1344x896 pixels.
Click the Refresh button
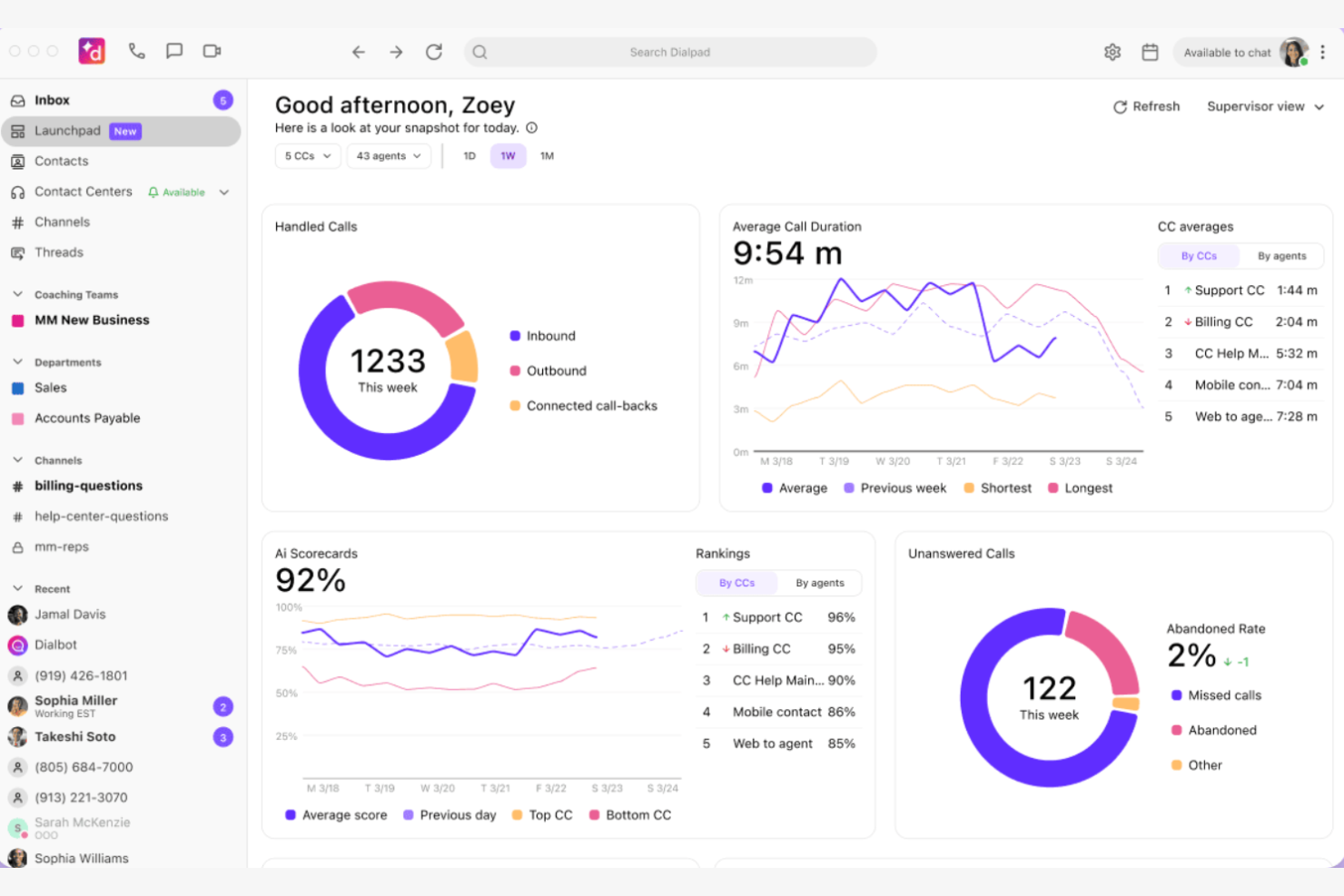click(x=1146, y=107)
